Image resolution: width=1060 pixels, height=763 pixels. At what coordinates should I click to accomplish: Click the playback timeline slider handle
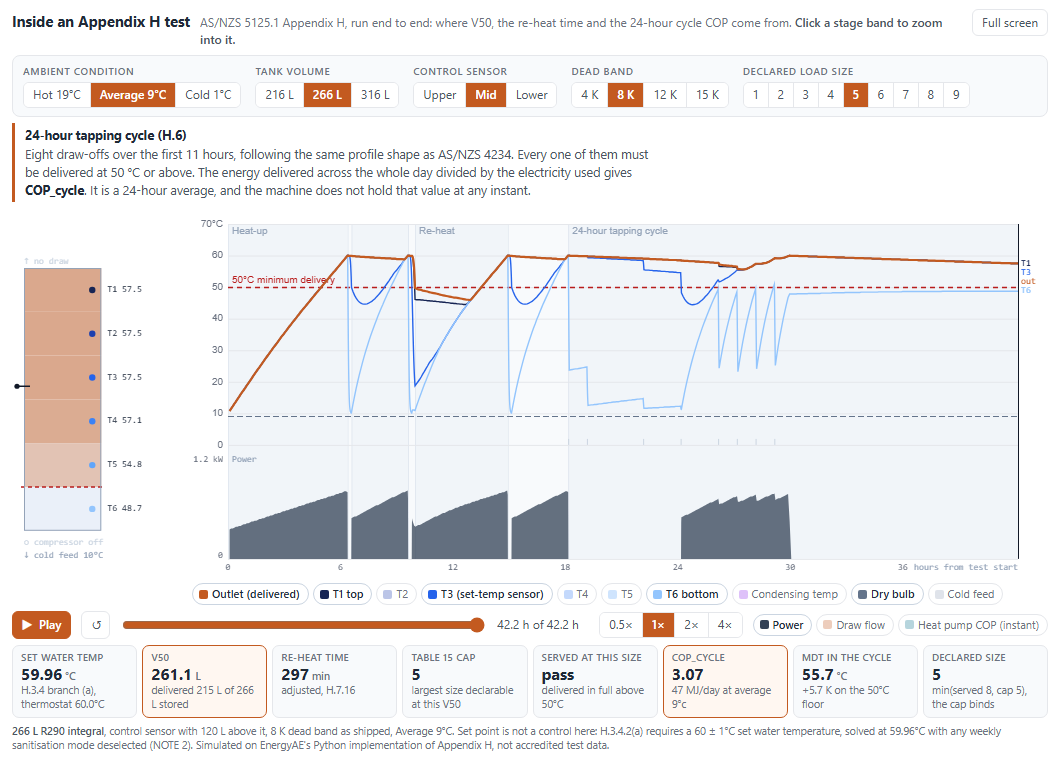coord(477,625)
